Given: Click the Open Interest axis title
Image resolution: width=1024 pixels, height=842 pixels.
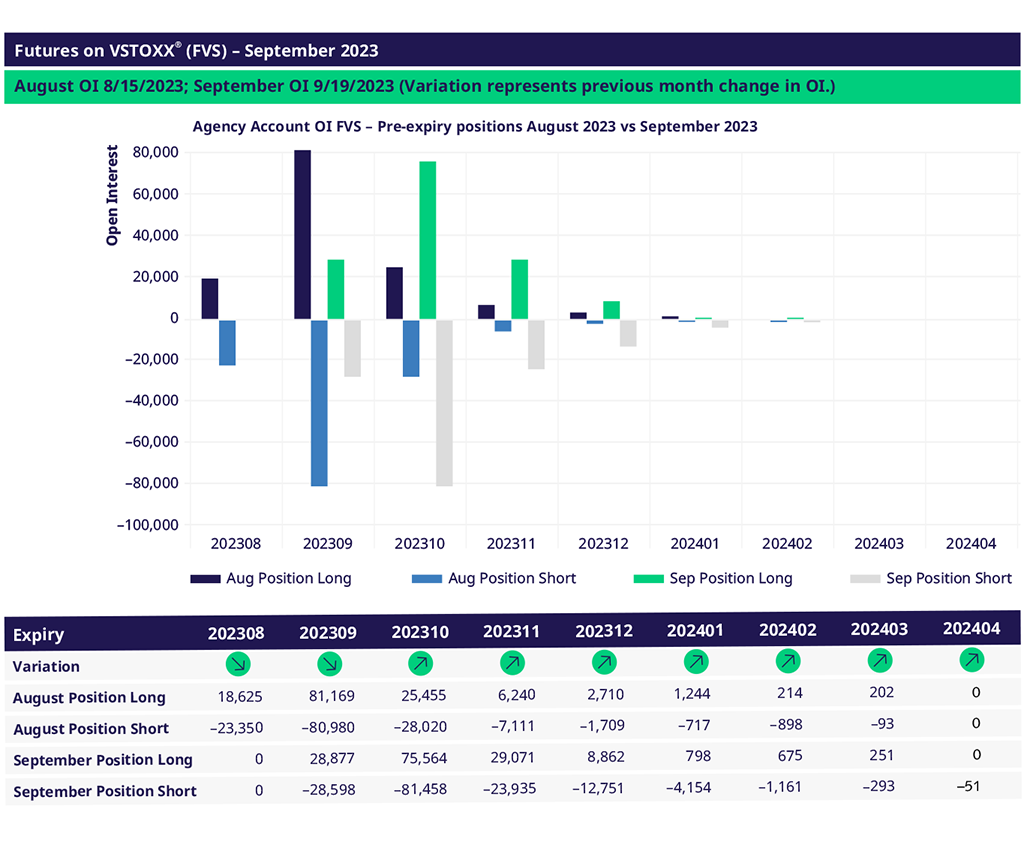Looking at the screenshot, I should coord(112,195).
